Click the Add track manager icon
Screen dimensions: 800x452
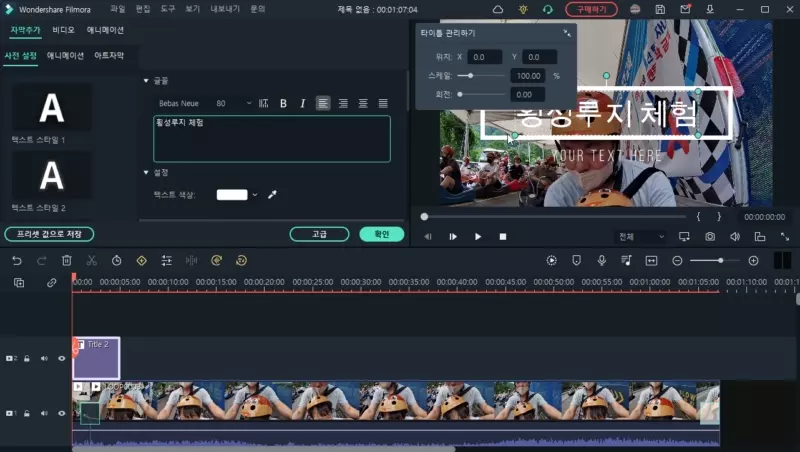pyautogui.click(x=19, y=282)
